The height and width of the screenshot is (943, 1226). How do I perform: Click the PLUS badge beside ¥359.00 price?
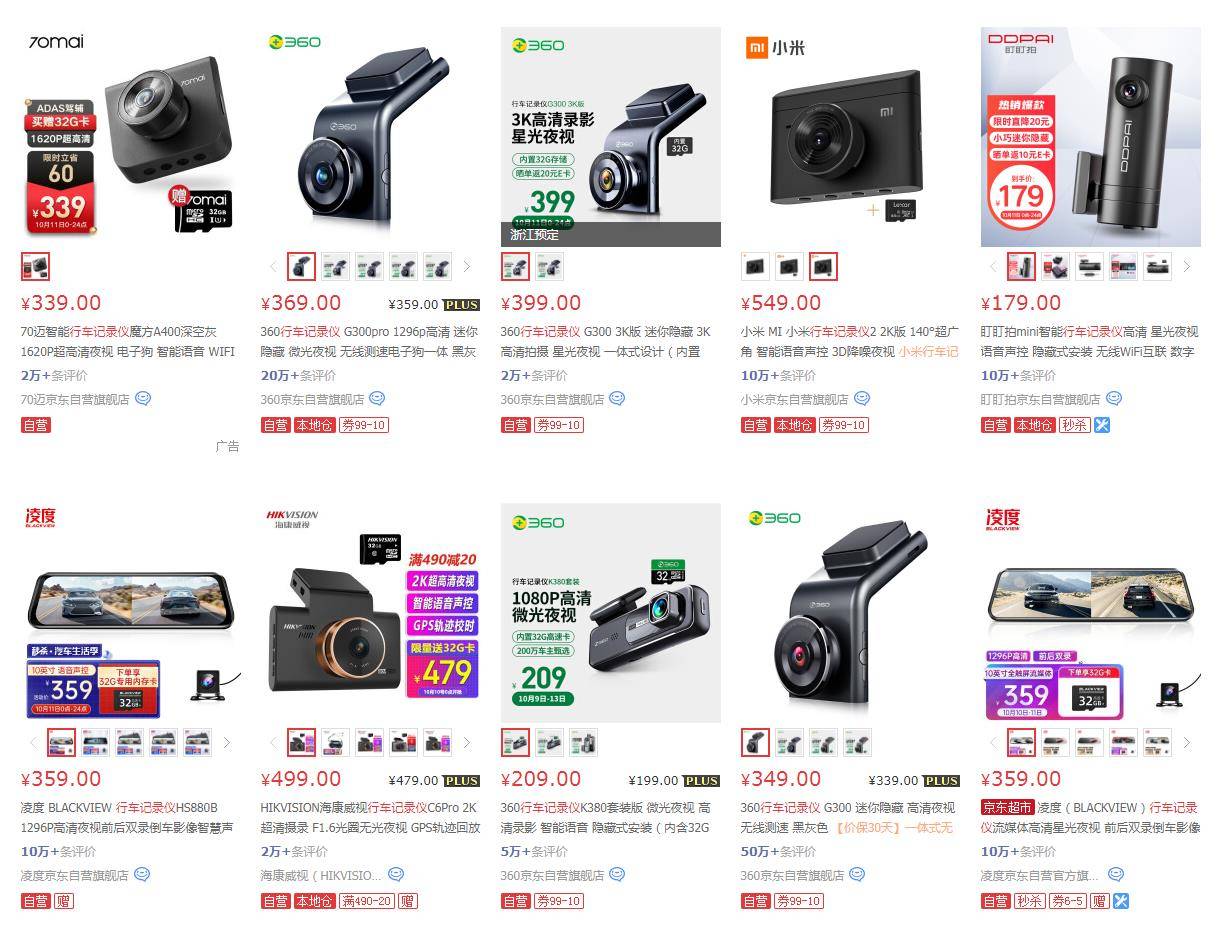pyautogui.click(x=461, y=305)
